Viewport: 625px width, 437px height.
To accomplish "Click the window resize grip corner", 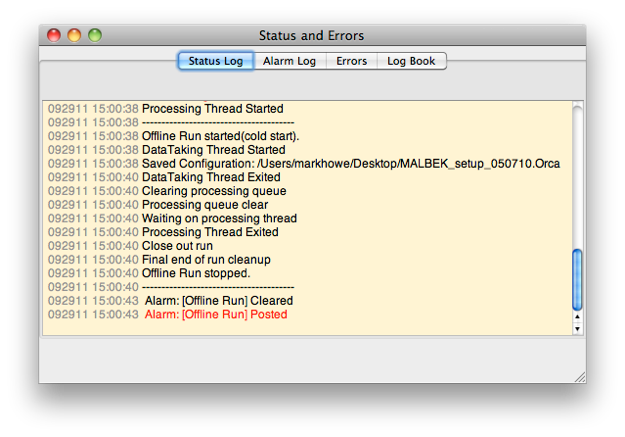I will pos(580,377).
